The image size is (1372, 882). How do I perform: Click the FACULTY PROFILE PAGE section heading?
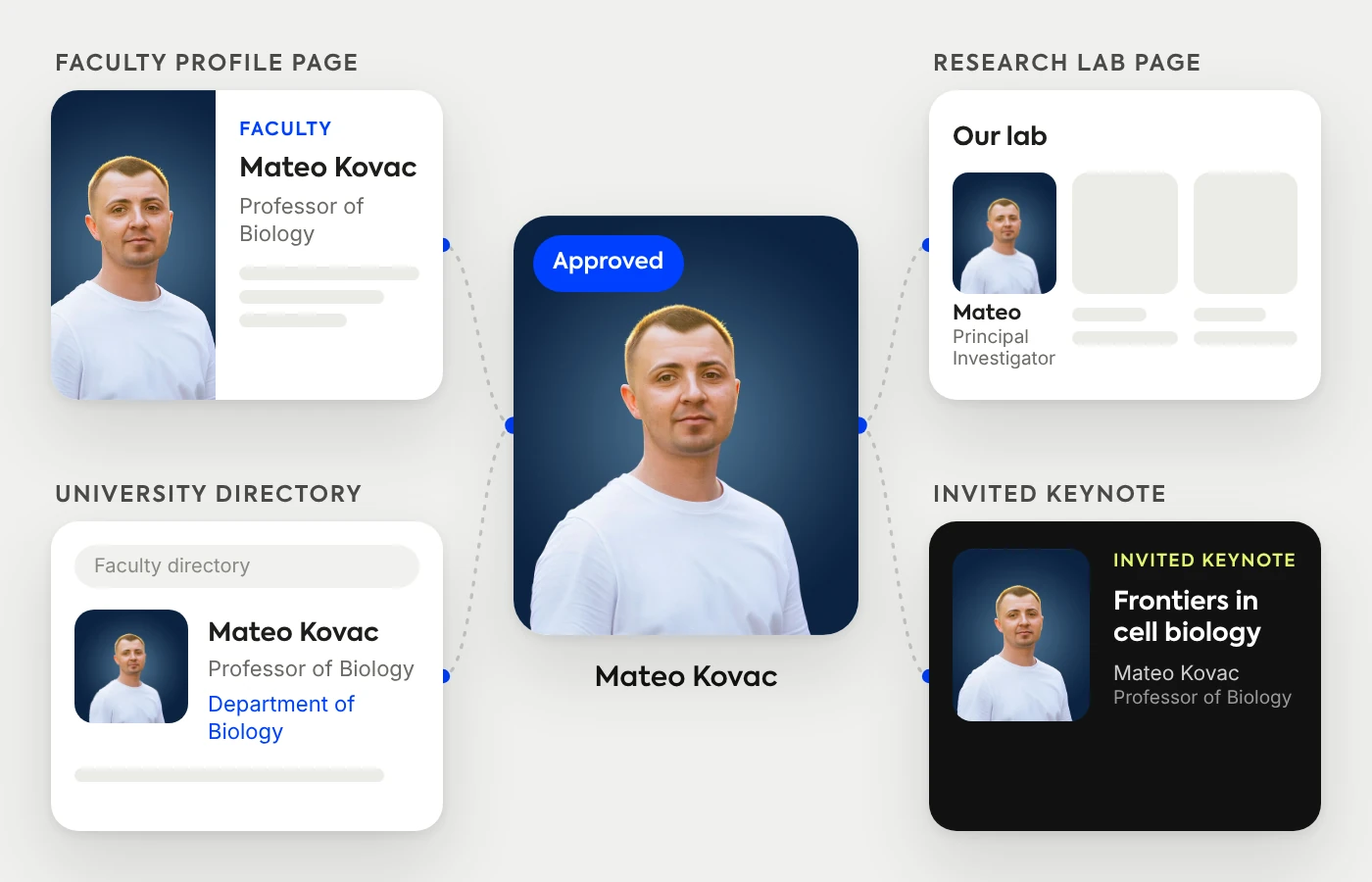[207, 63]
